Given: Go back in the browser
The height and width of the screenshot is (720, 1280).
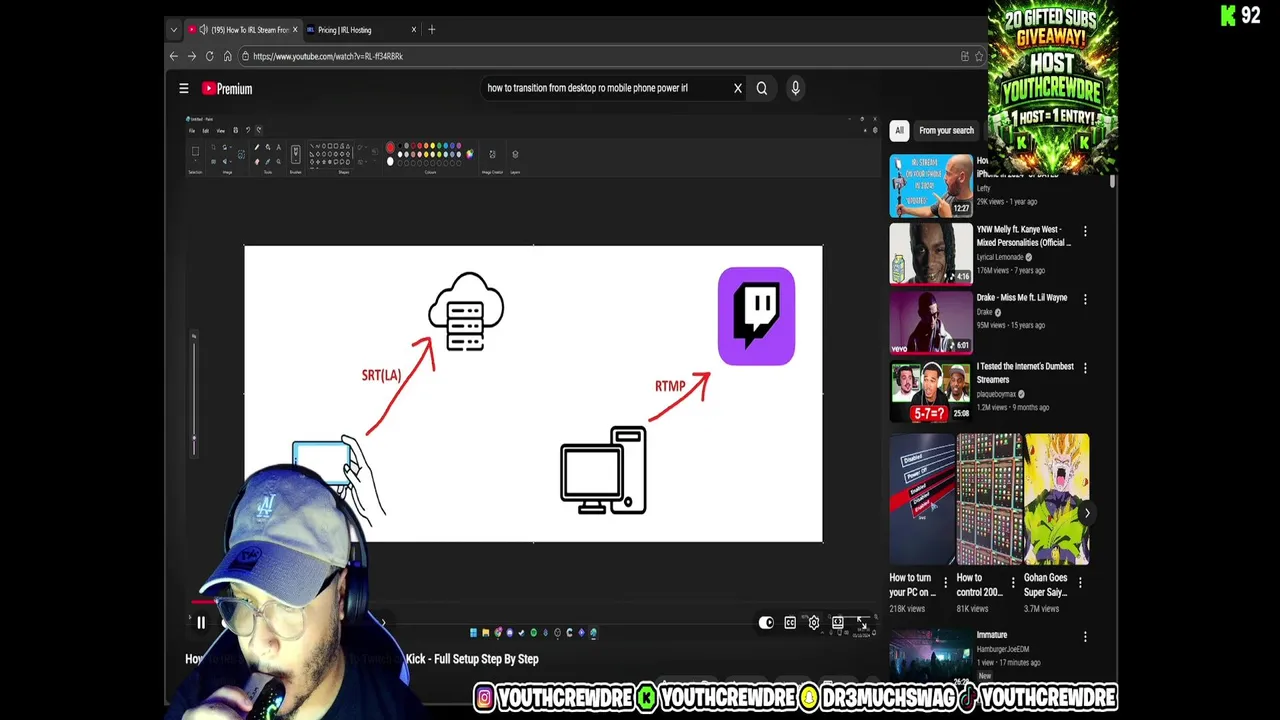Looking at the screenshot, I should (x=174, y=56).
